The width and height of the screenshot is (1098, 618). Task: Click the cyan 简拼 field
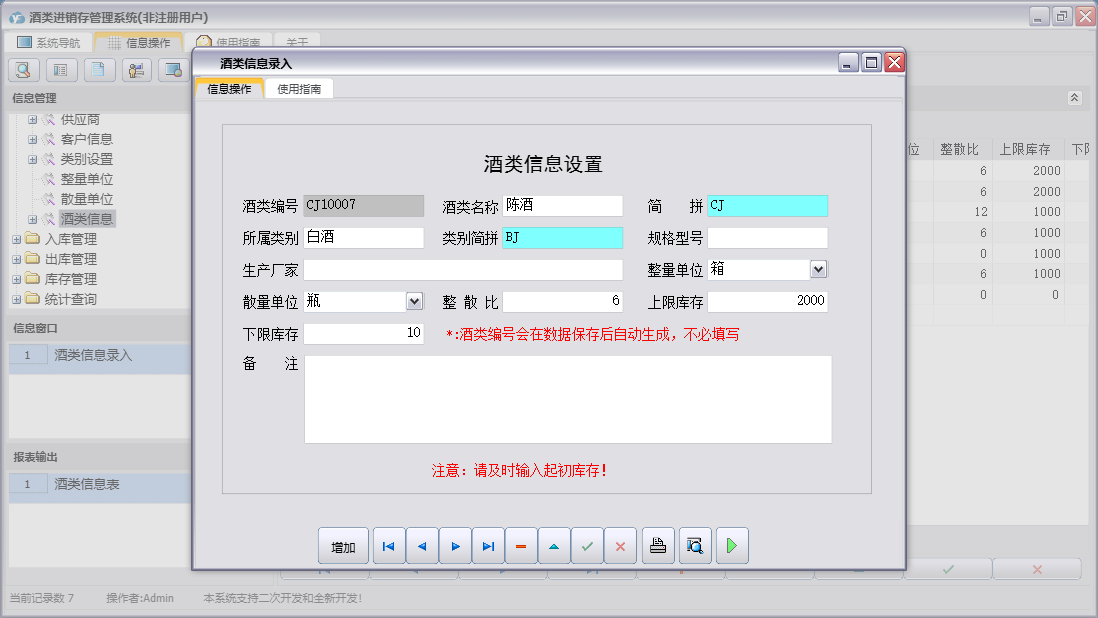767,206
